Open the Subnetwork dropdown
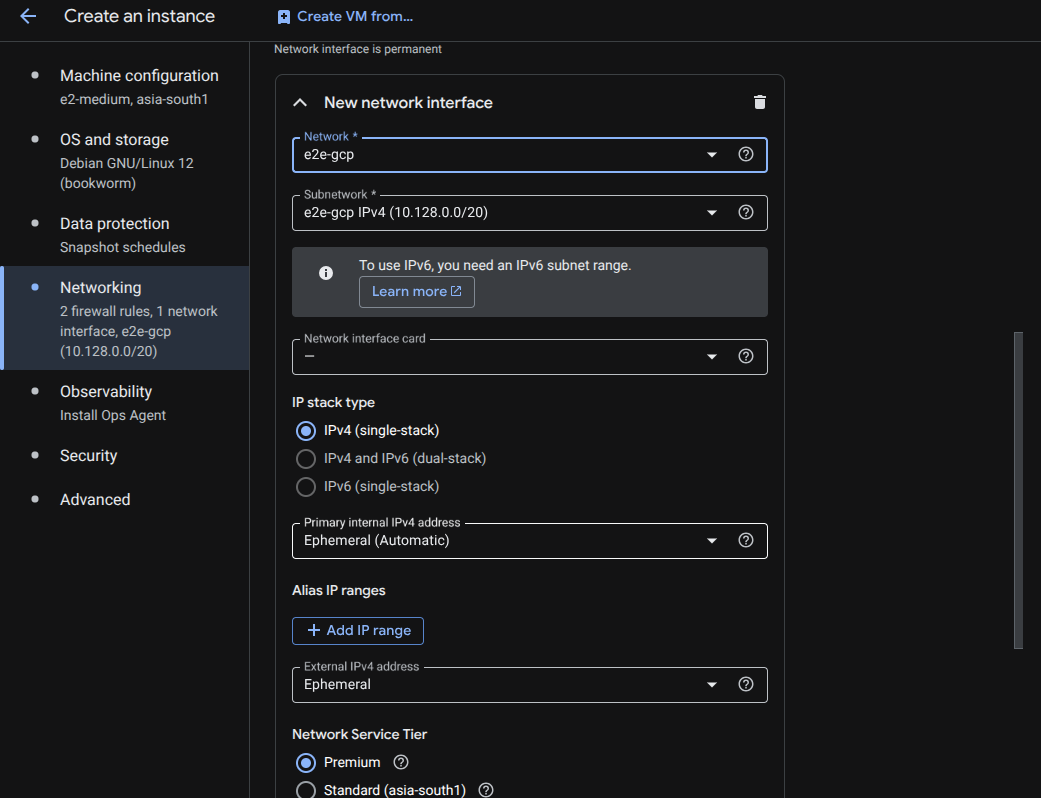Viewport: 1041px width, 798px height. tap(529, 212)
